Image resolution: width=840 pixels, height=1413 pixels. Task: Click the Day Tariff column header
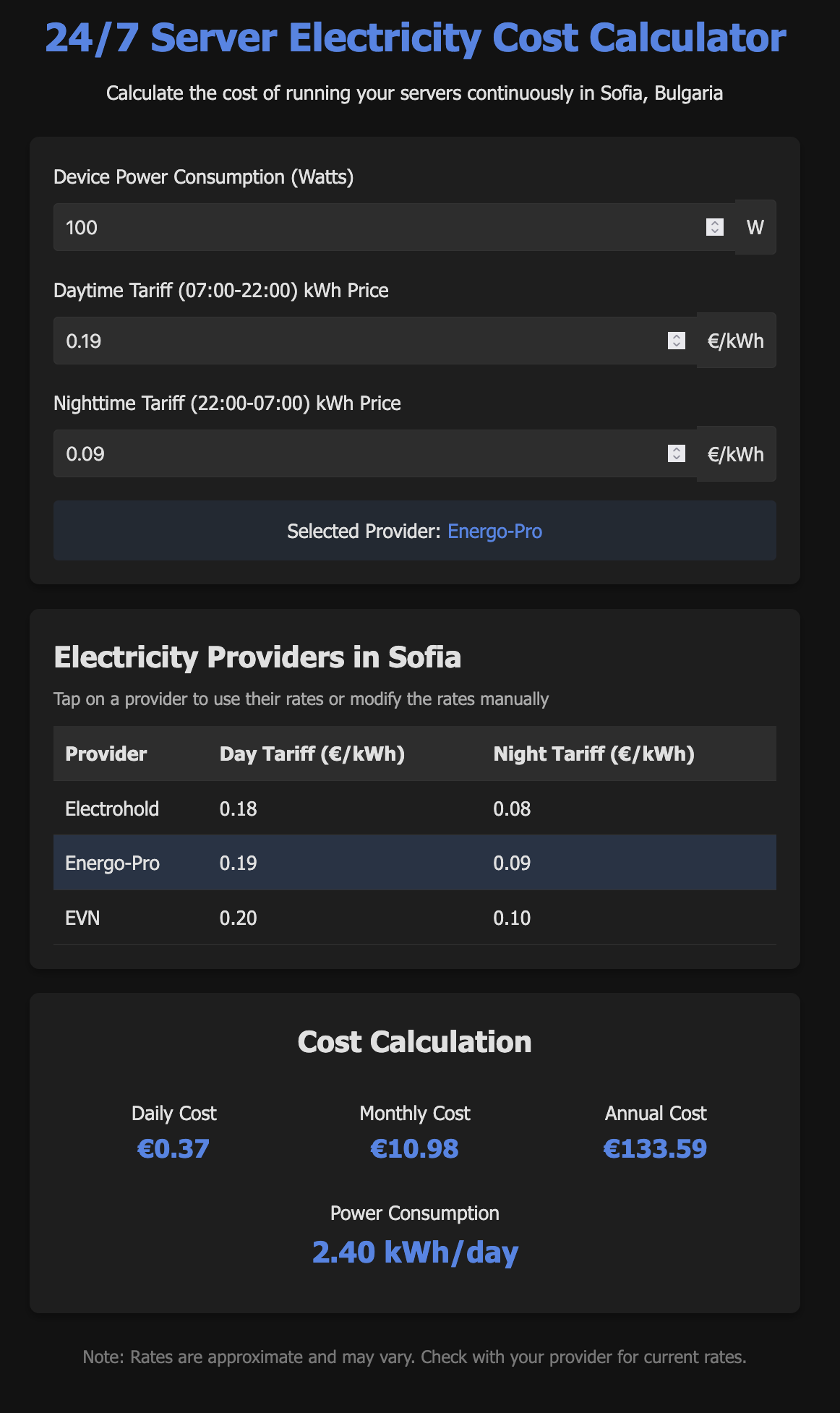312,754
